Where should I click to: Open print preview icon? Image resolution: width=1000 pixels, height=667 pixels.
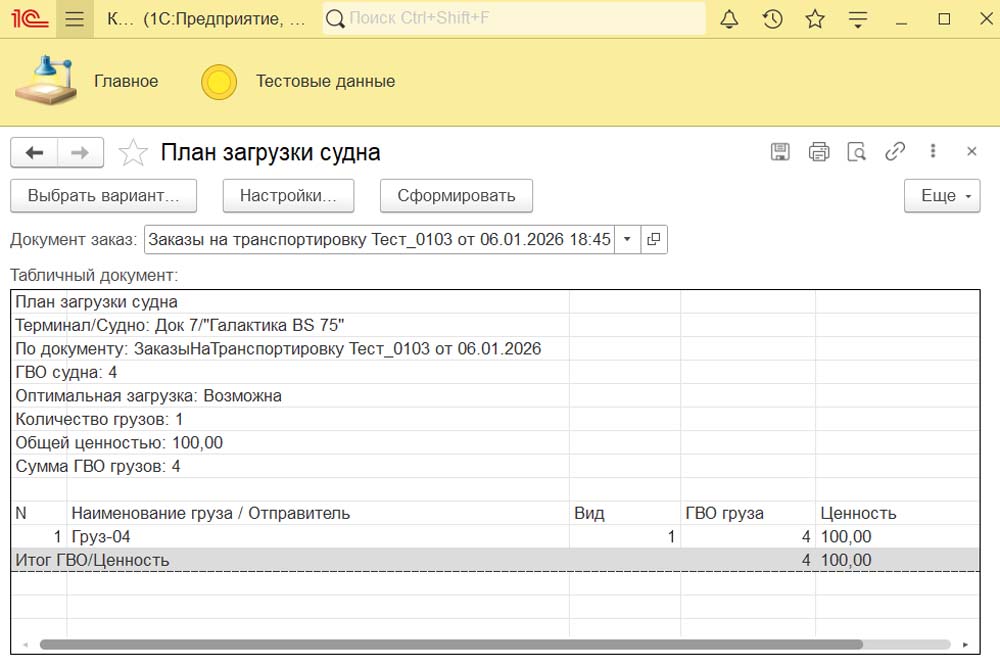tap(856, 152)
